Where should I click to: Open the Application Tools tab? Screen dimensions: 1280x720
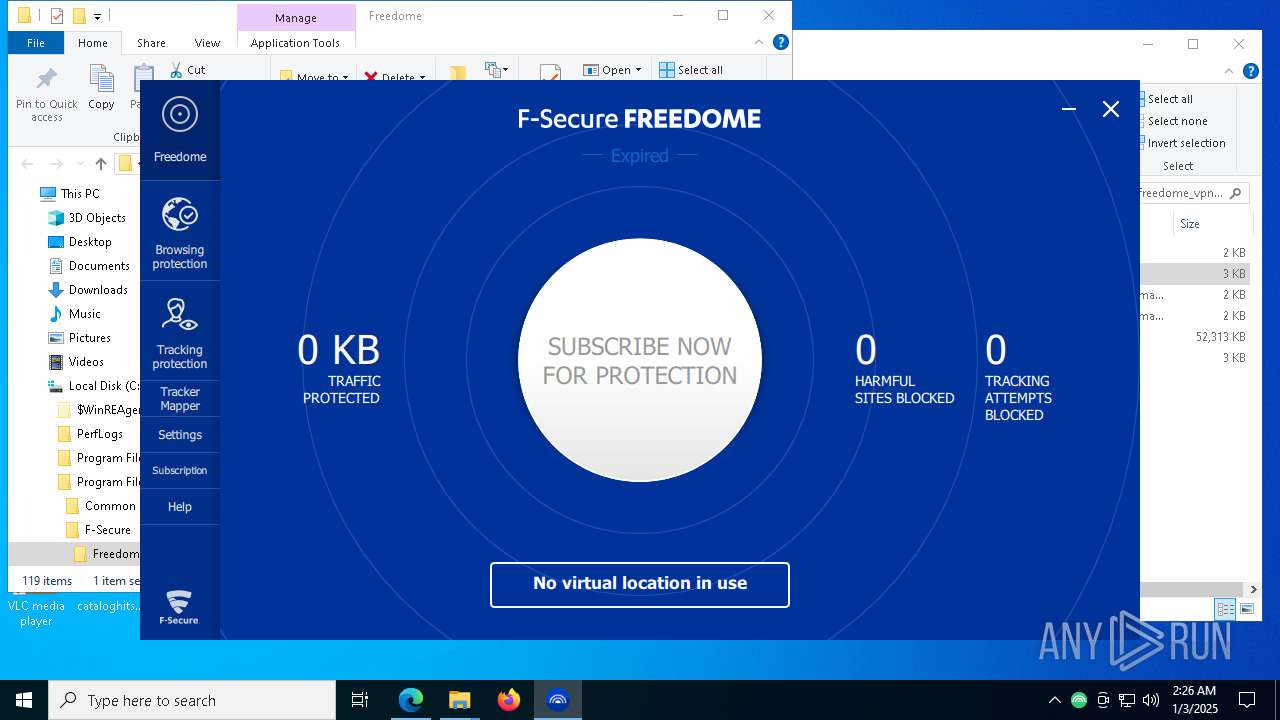(x=295, y=43)
